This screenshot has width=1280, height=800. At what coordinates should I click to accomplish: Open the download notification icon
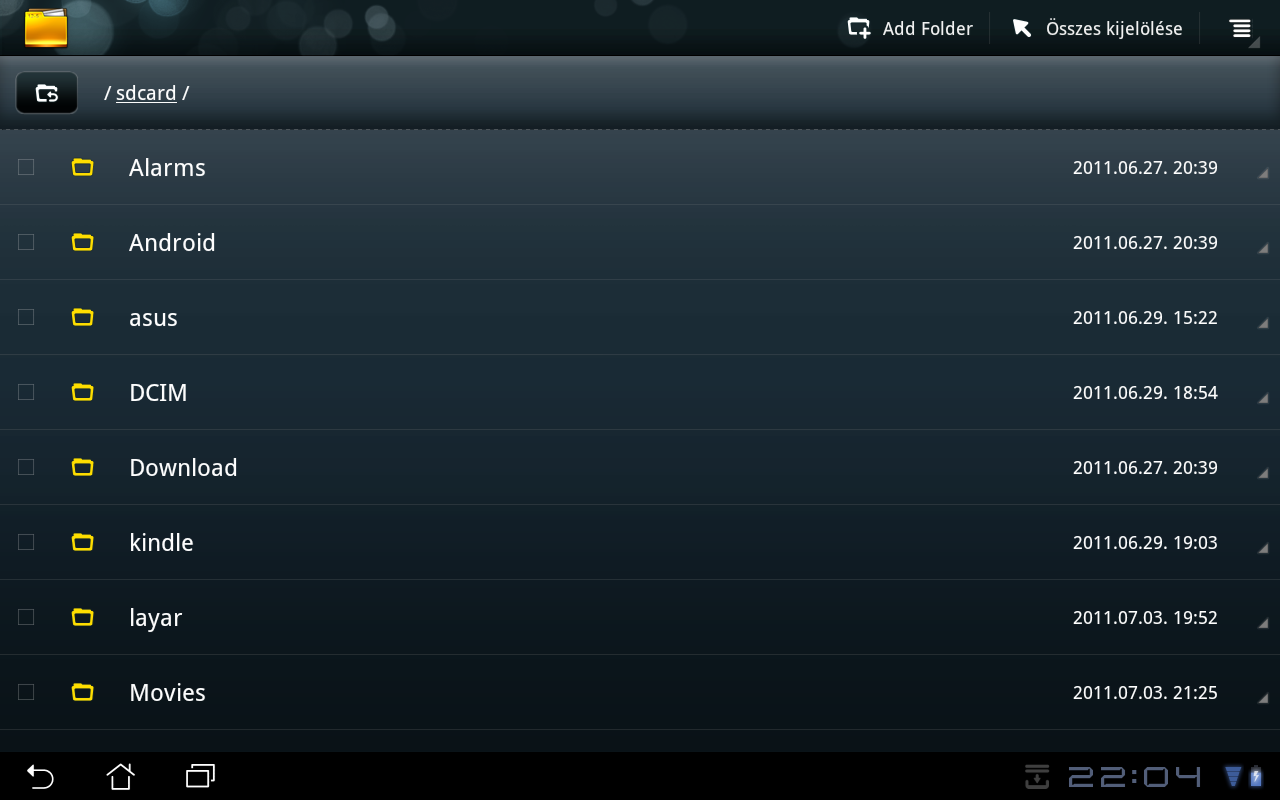click(x=1038, y=776)
